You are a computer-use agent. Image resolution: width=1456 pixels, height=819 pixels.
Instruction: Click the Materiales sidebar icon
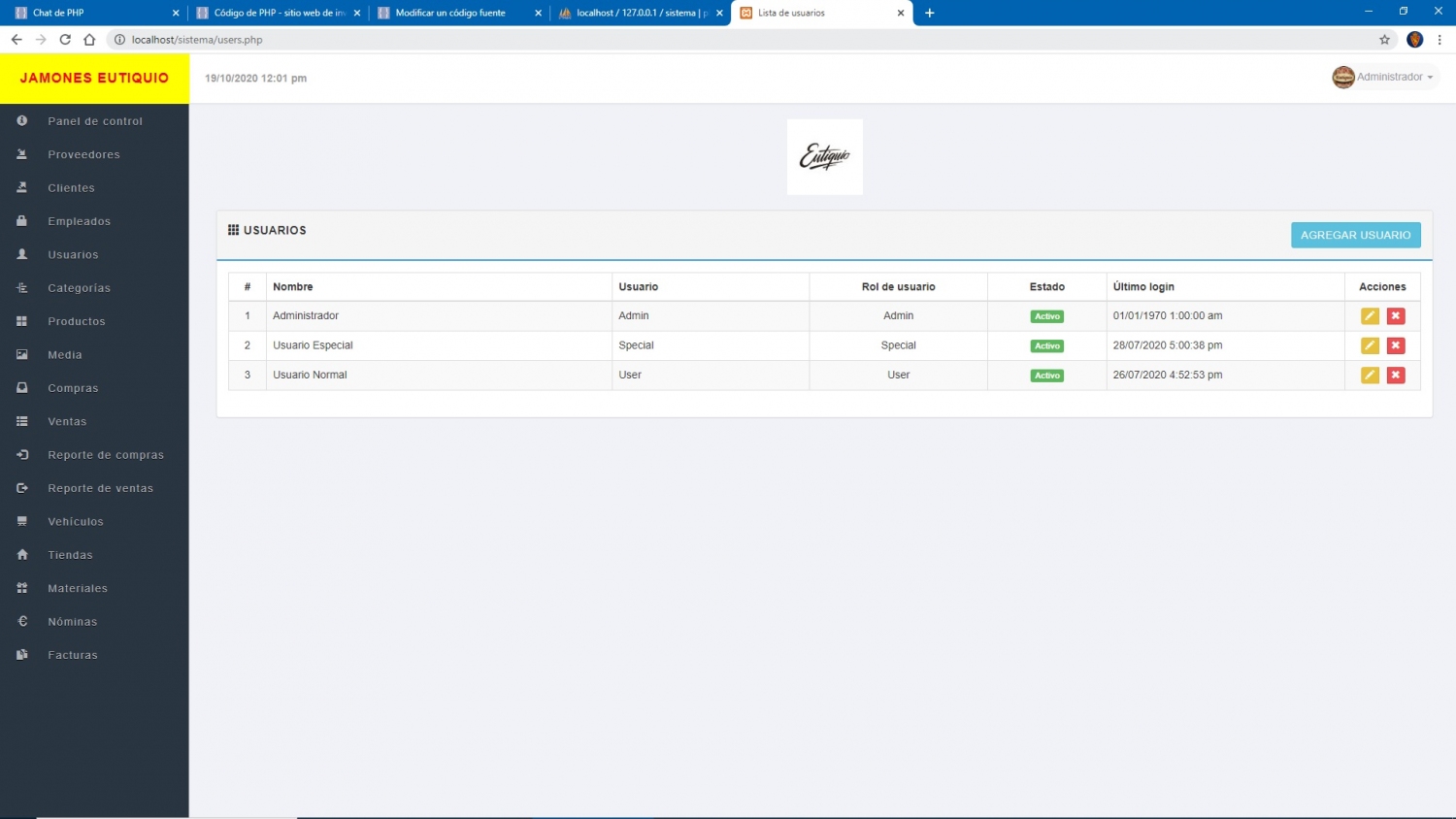[x=21, y=588]
